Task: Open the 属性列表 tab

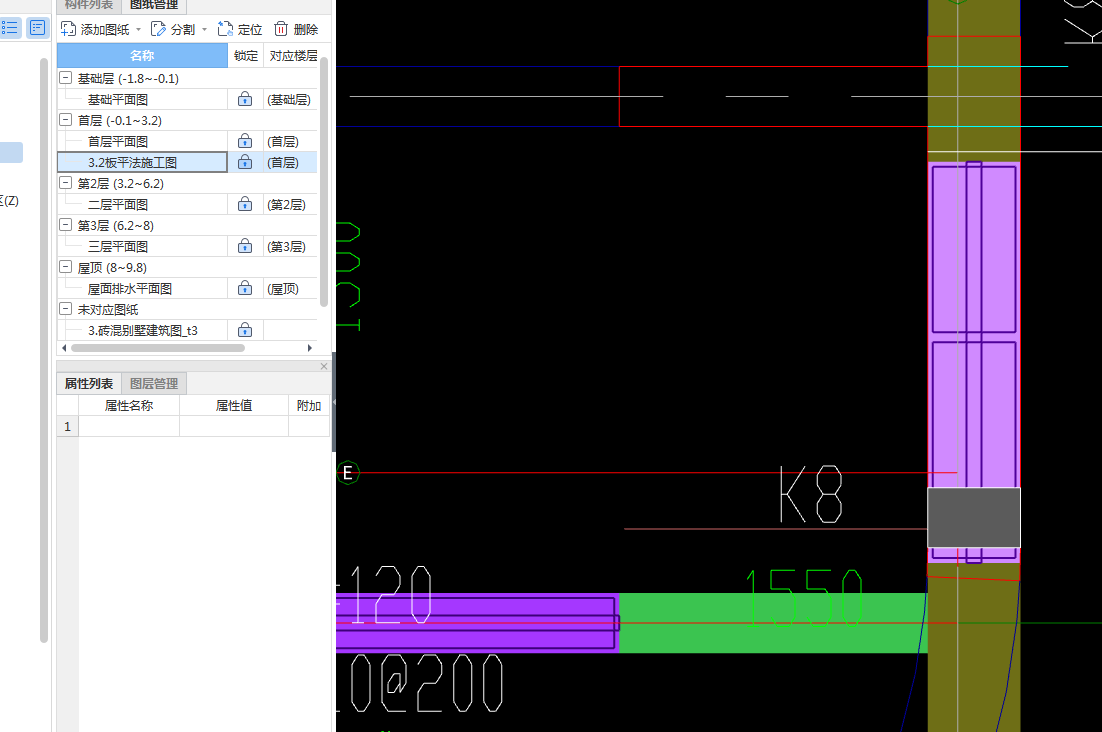Action: point(89,384)
